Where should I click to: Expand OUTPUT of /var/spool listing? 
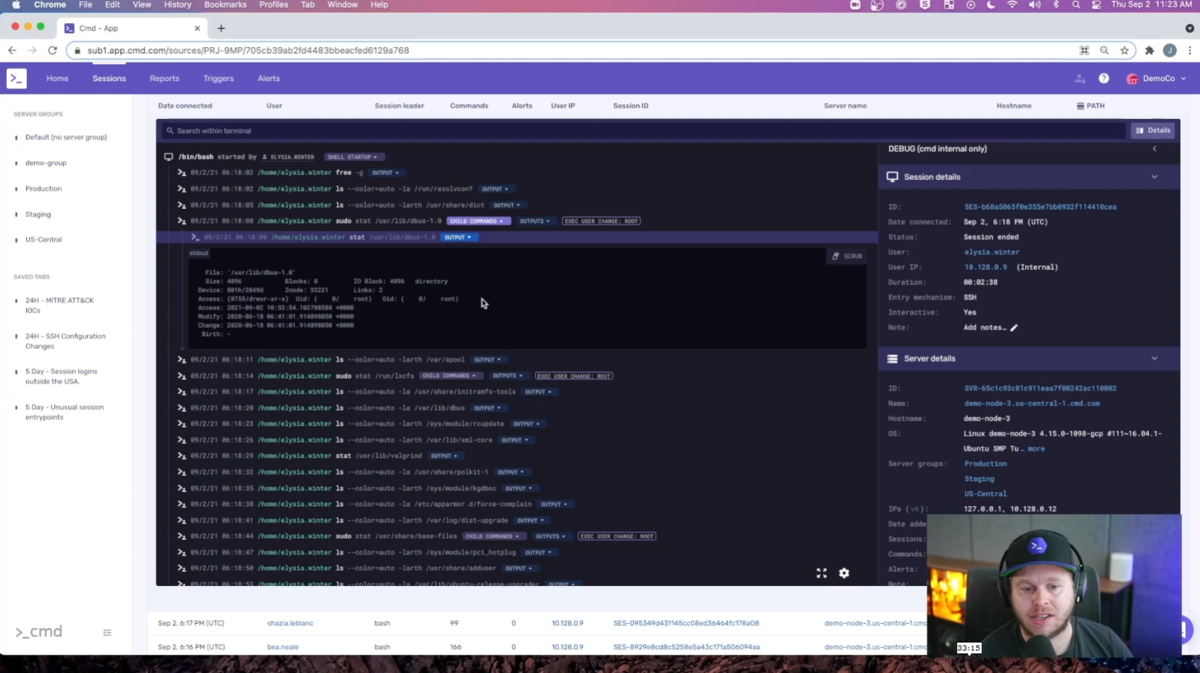click(488, 360)
